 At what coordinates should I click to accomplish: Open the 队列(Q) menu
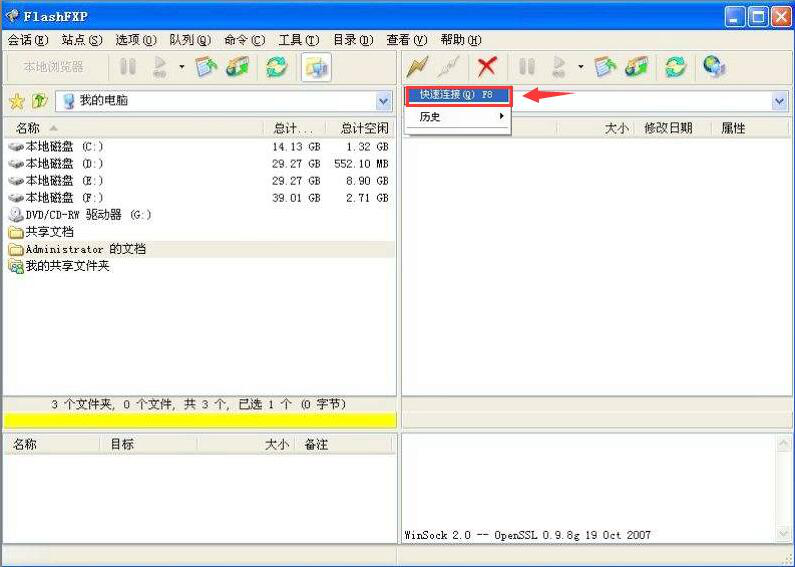tap(190, 40)
